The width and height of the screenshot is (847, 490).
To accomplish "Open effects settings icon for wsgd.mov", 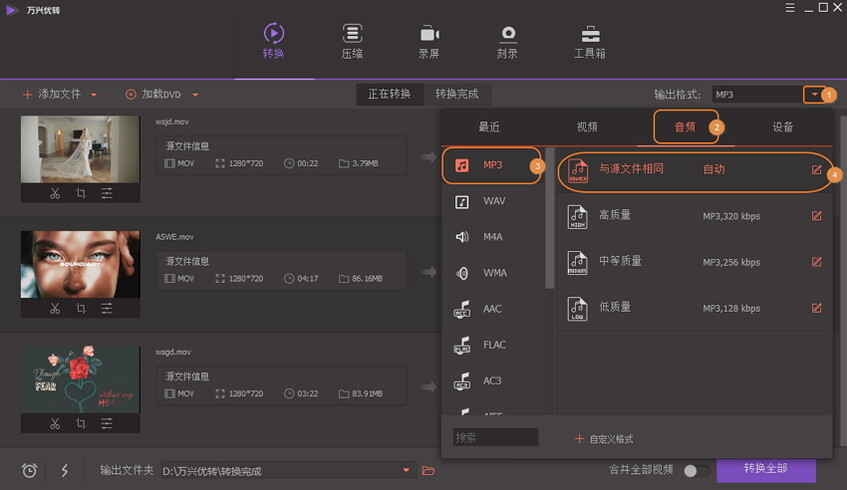I will 107,424.
